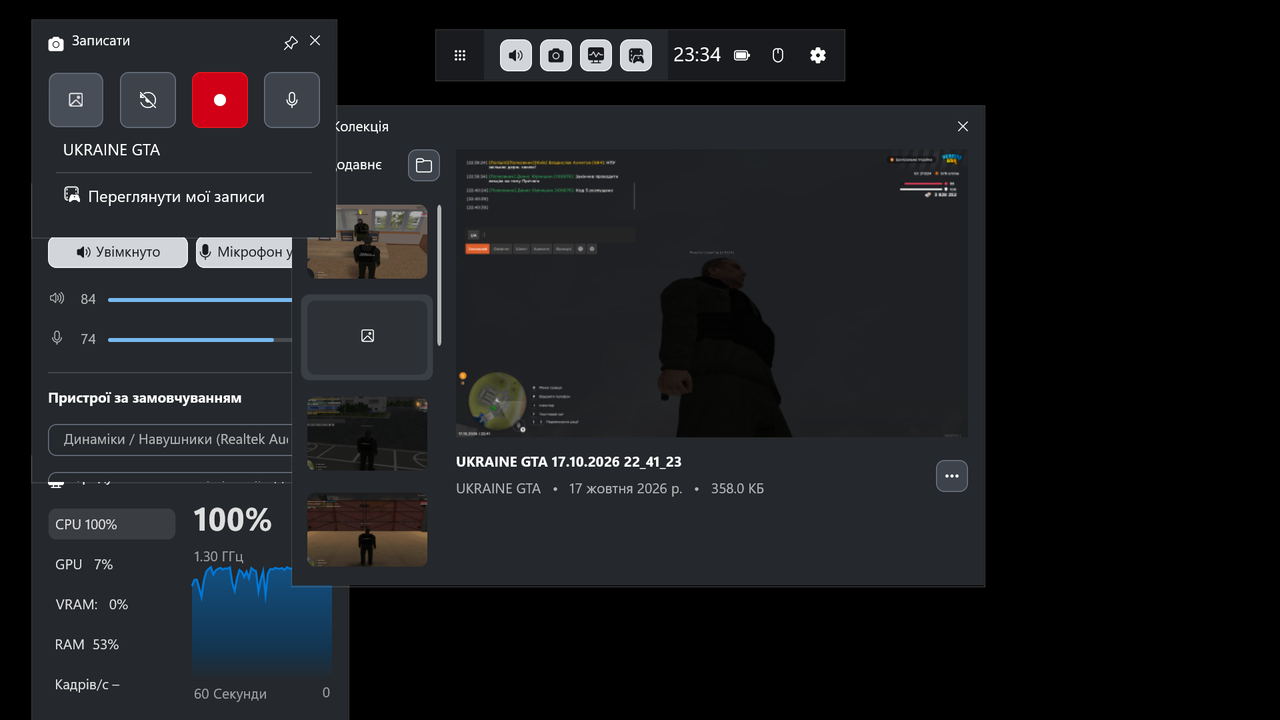This screenshot has width=1280, height=720.
Task: Open captures folder in the Collection window
Action: coord(424,165)
